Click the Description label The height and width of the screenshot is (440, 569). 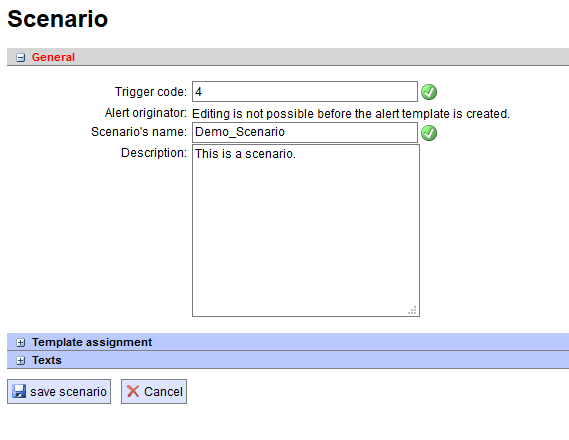[154, 153]
